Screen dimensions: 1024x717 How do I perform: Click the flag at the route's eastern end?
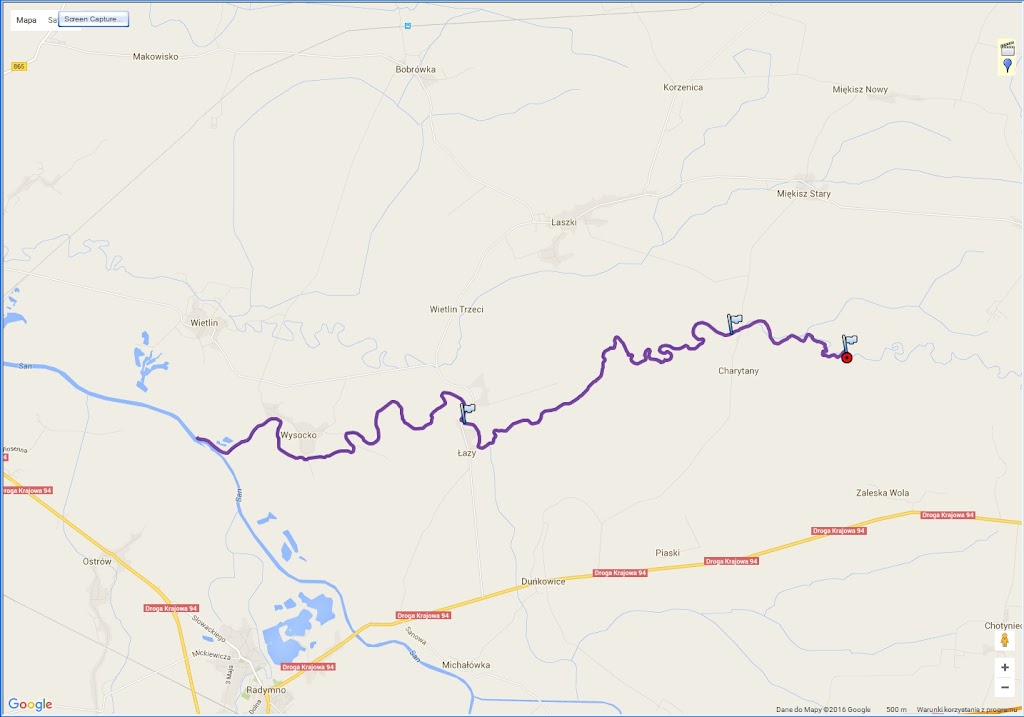click(x=850, y=343)
